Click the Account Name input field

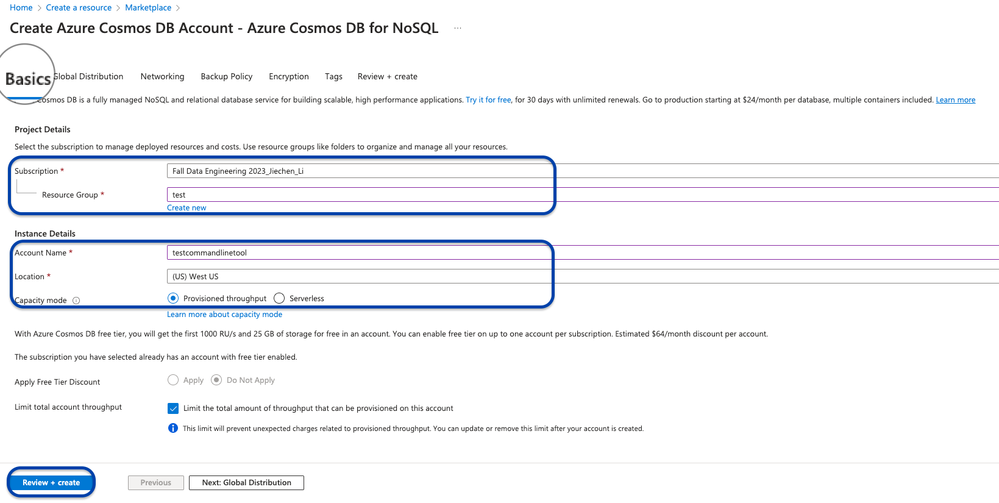point(582,252)
